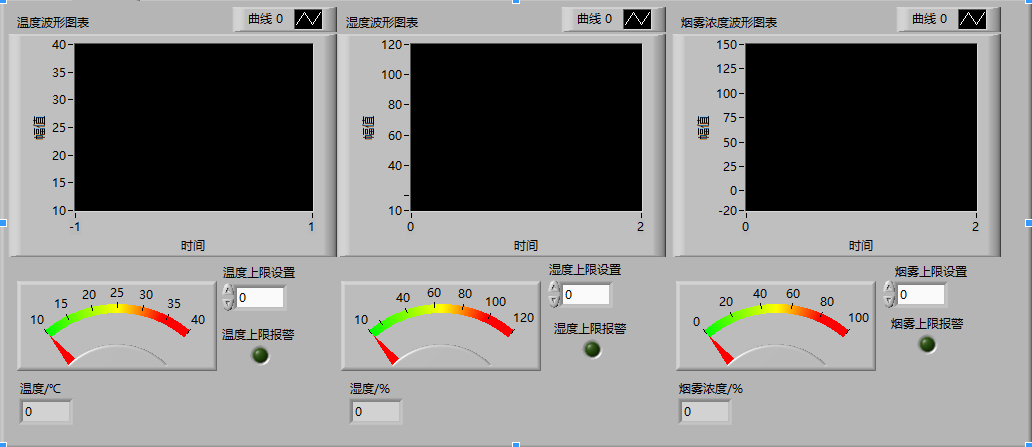This screenshot has width=1032, height=447.
Task: Click into the 温度上限设置 input field
Action: tap(260, 298)
